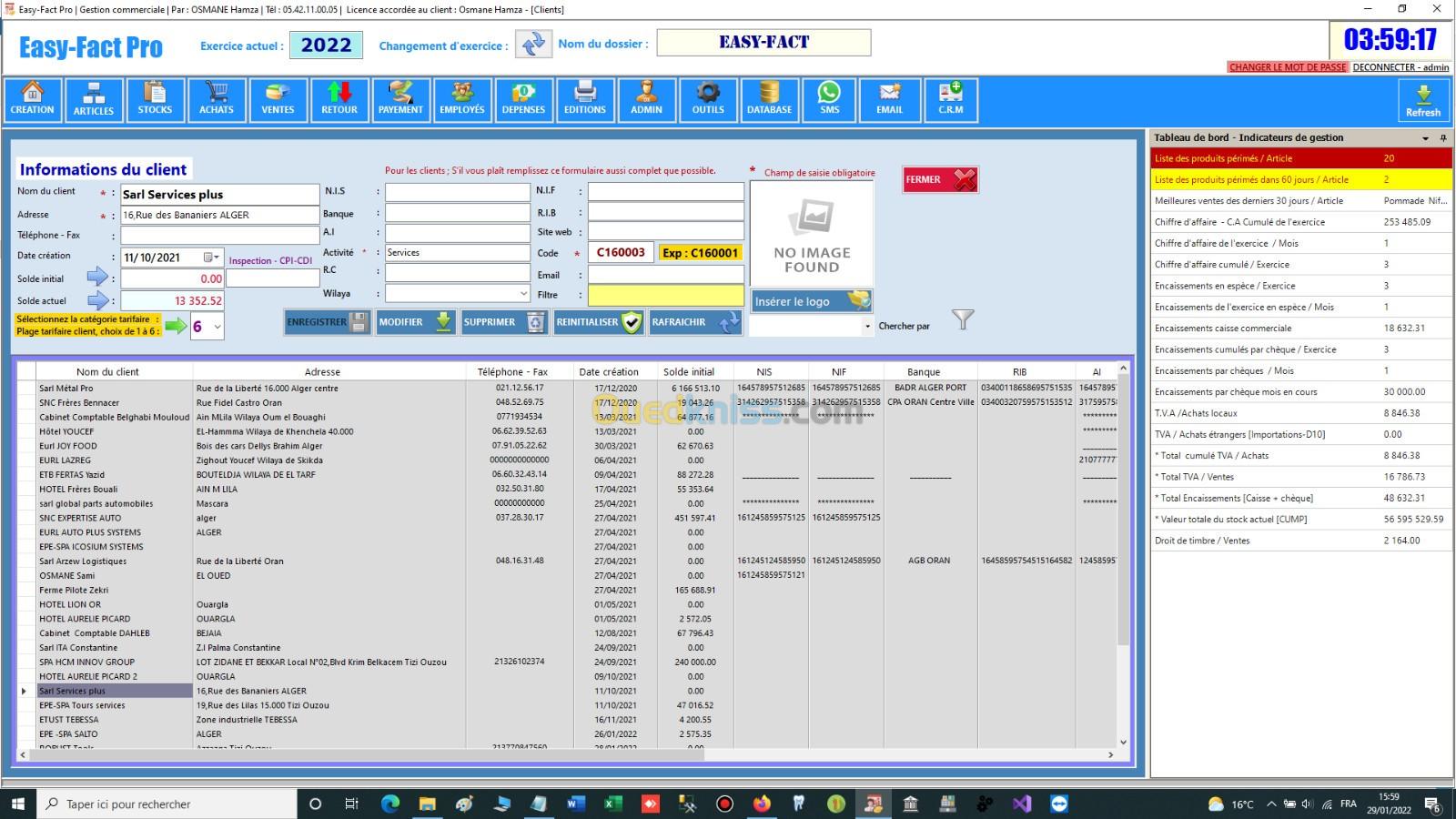This screenshot has width=1456, height=819.
Task: Sort by Nom du client column header
Action: (x=107, y=371)
